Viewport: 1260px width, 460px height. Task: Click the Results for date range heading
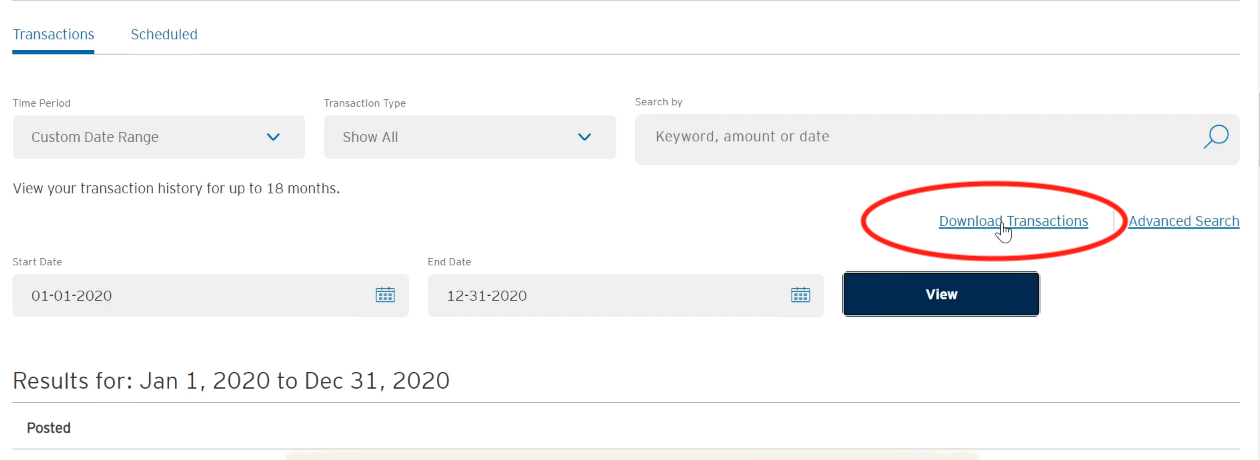tap(231, 380)
